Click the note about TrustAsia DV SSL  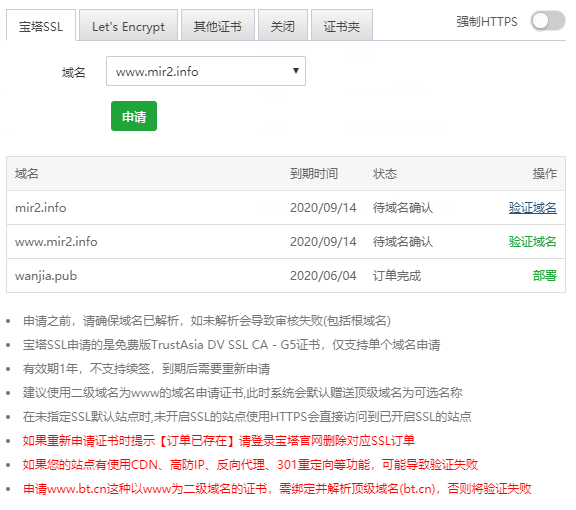click(231, 345)
